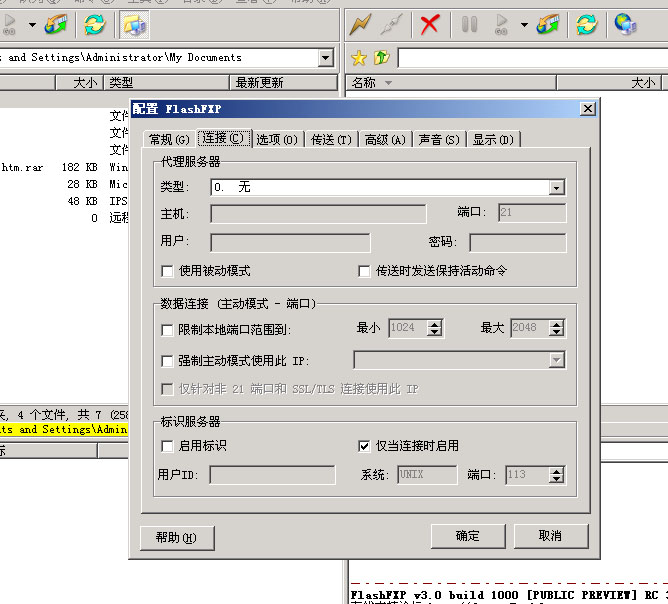Switch to the 高级 (A) tab
The width and height of the screenshot is (668, 604).
[x=385, y=140]
